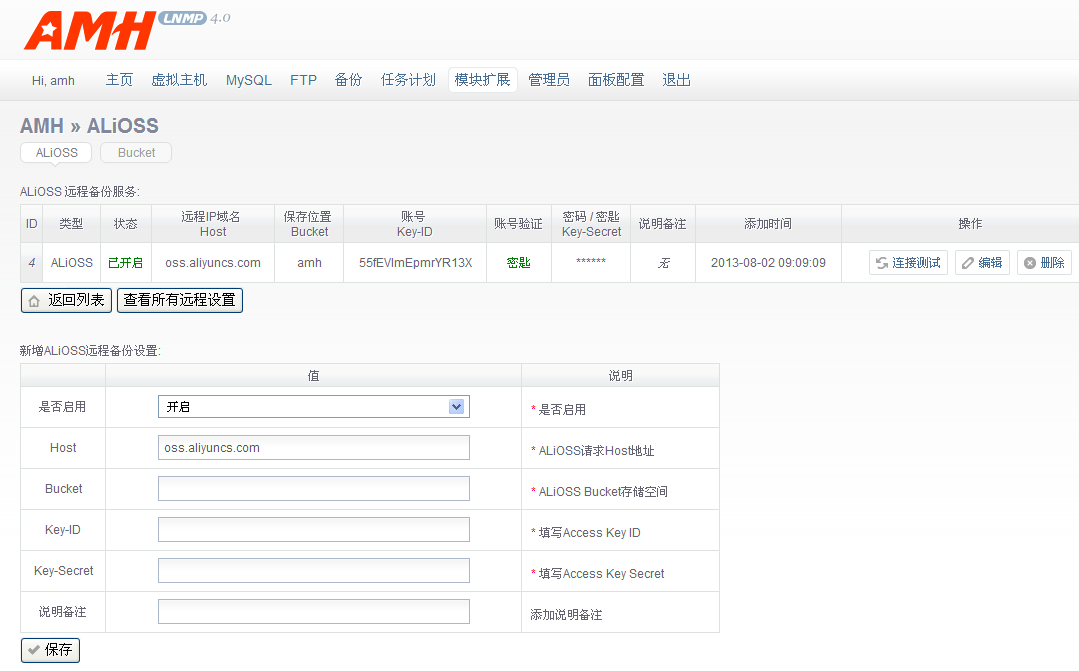Click the AMH logo
Viewport: 1079px width, 671px height.
pos(90,31)
